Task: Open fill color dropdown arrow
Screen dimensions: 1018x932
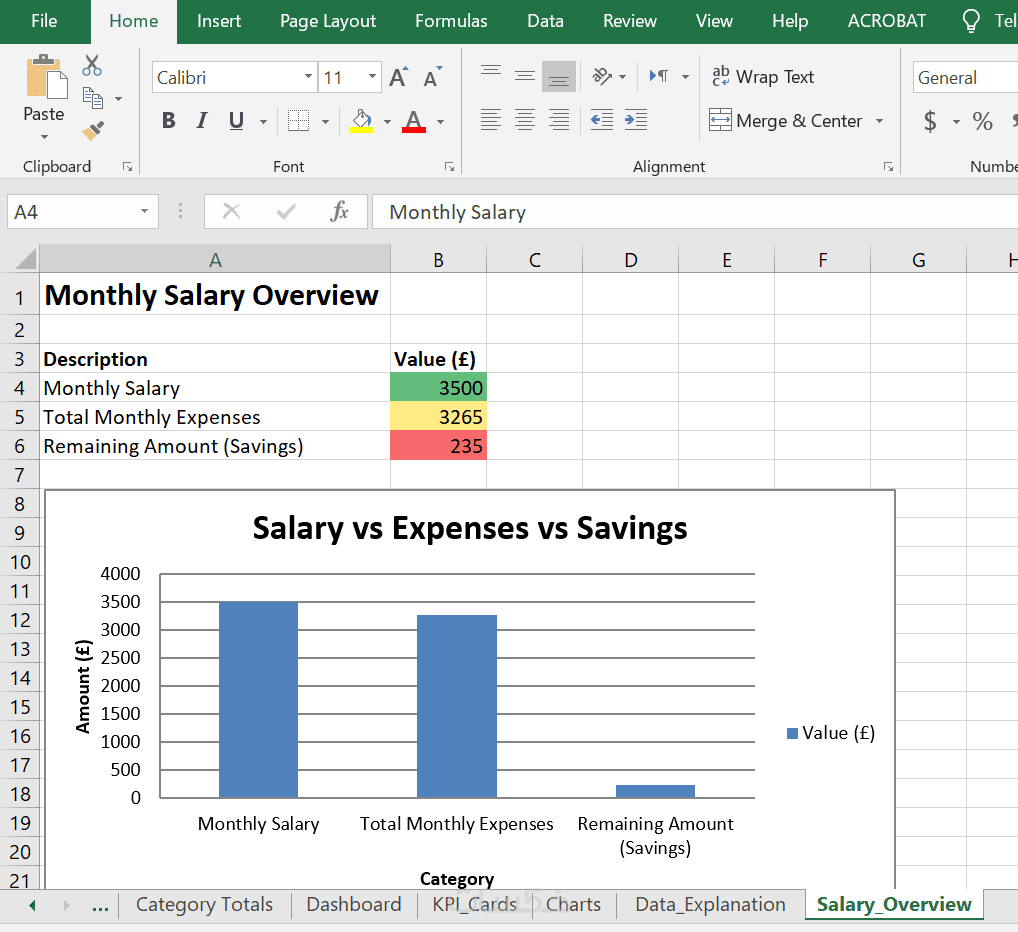Action: tap(388, 121)
